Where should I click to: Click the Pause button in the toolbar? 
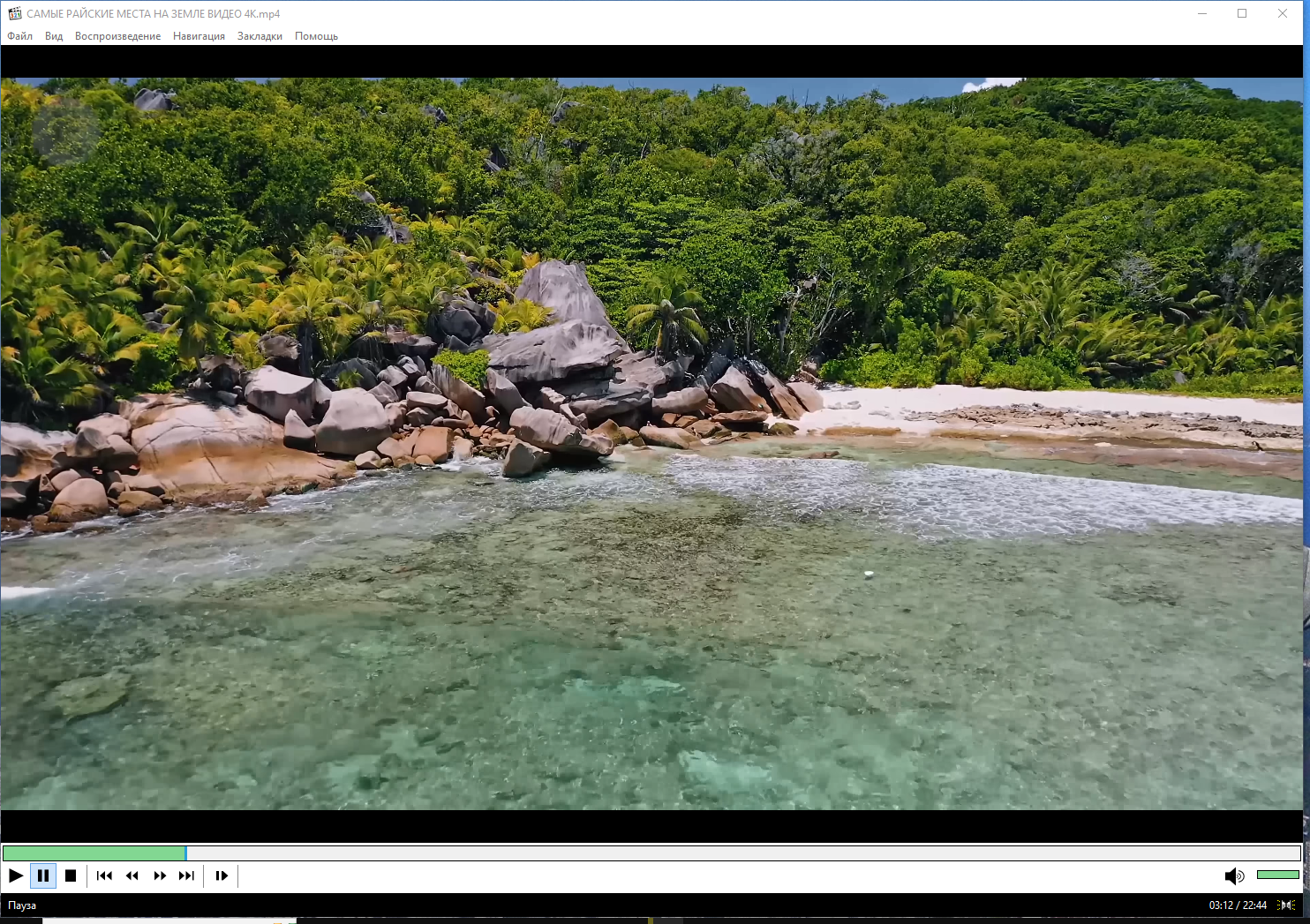click(43, 875)
